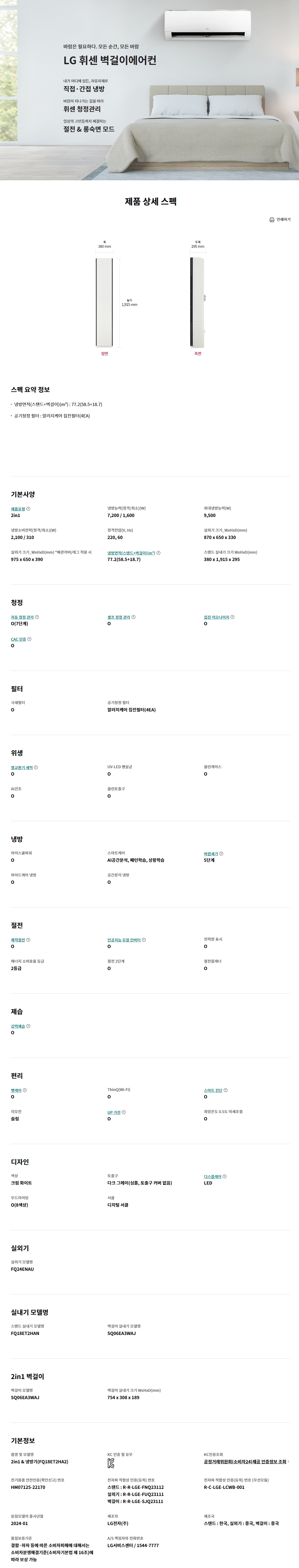The height and width of the screenshot is (1568, 299).
Task: Click info icon beside CAC 인증
Action: [x=29, y=639]
